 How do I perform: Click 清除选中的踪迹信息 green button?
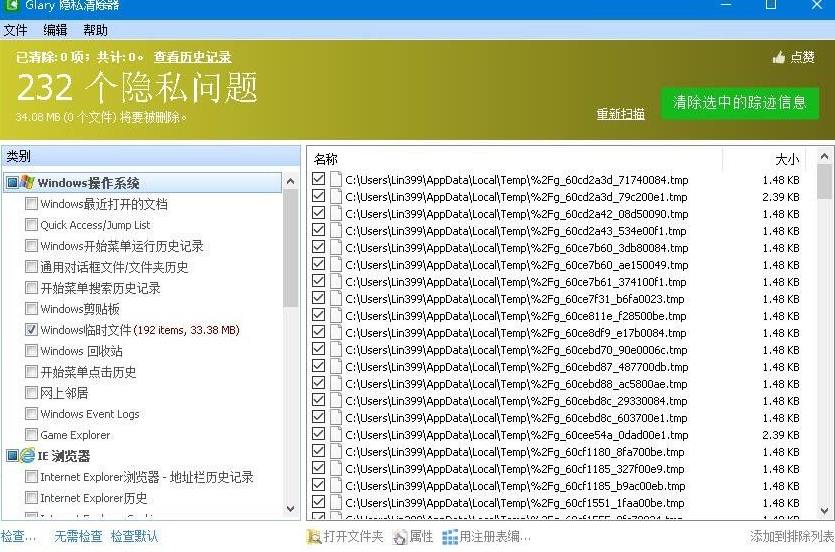(x=740, y=103)
